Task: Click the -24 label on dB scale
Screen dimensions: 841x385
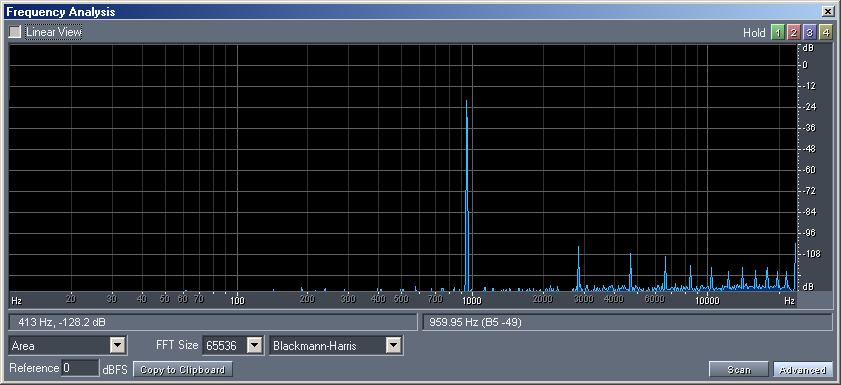Action: coord(808,107)
